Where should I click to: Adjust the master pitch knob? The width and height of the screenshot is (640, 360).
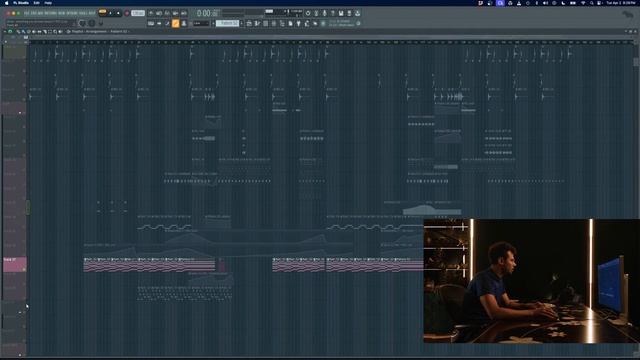tap(91, 23)
